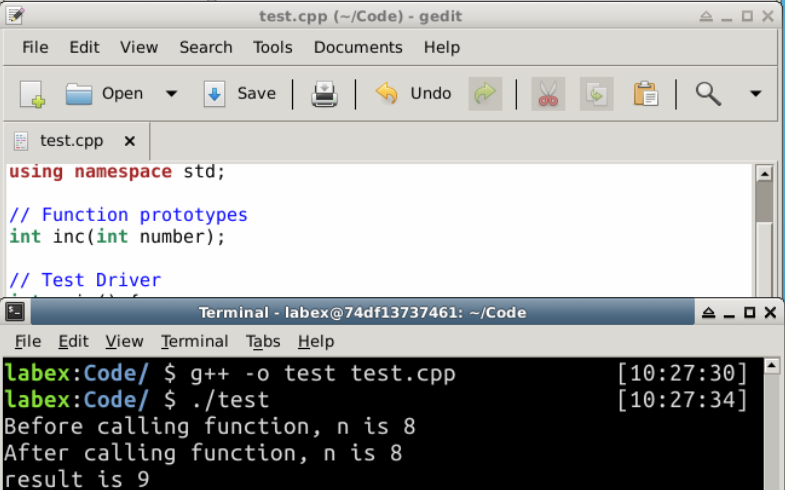Open the Terminal Tabs menu
The width and height of the screenshot is (785, 490).
click(263, 341)
